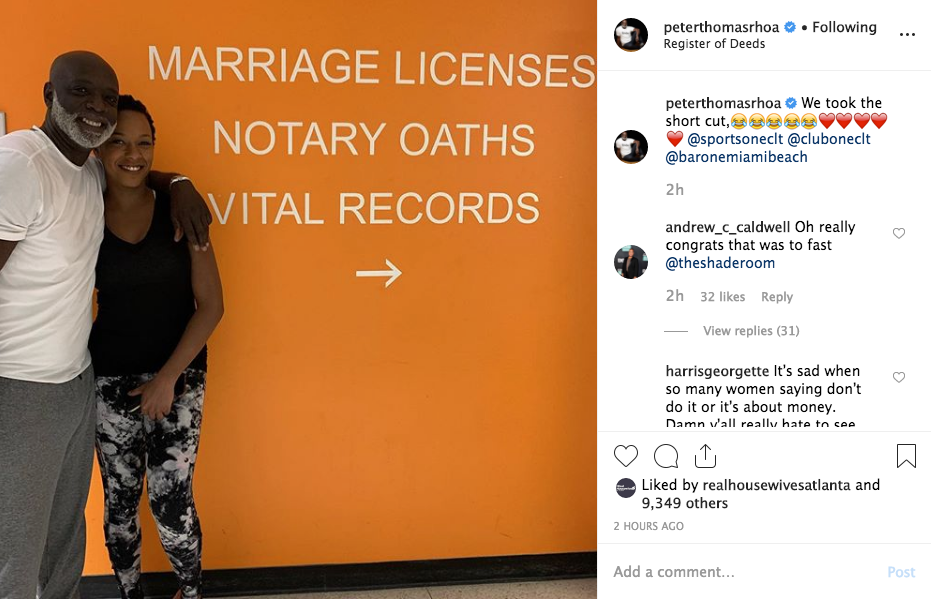Like harrisgeorgette's comment heart
The height and width of the screenshot is (599, 931).
pos(899,377)
